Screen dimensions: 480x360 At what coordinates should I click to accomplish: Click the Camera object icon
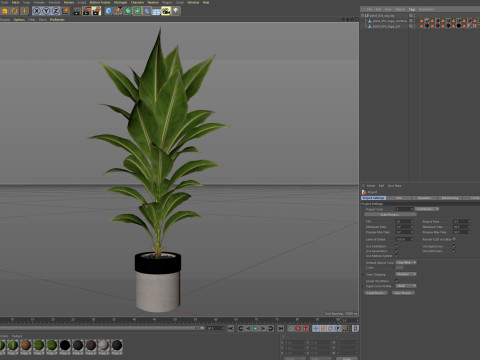click(166, 11)
